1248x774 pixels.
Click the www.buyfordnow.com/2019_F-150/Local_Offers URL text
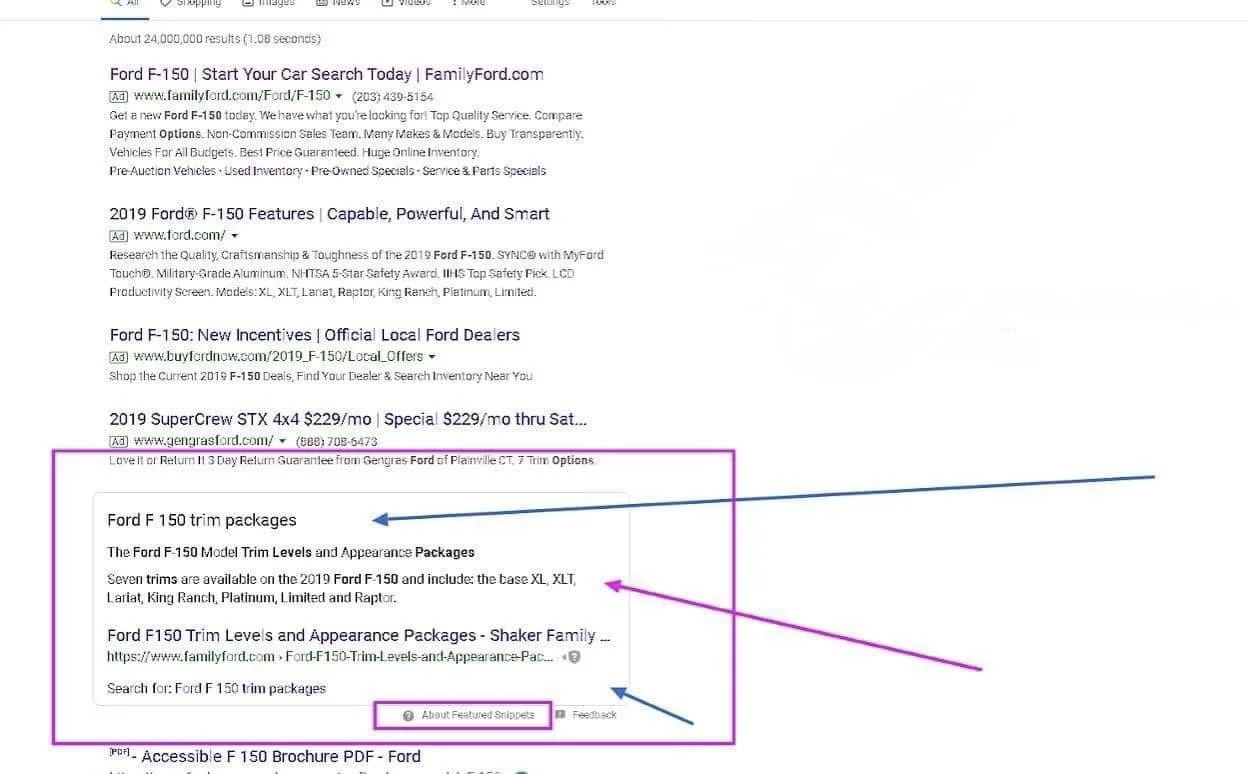click(278, 357)
